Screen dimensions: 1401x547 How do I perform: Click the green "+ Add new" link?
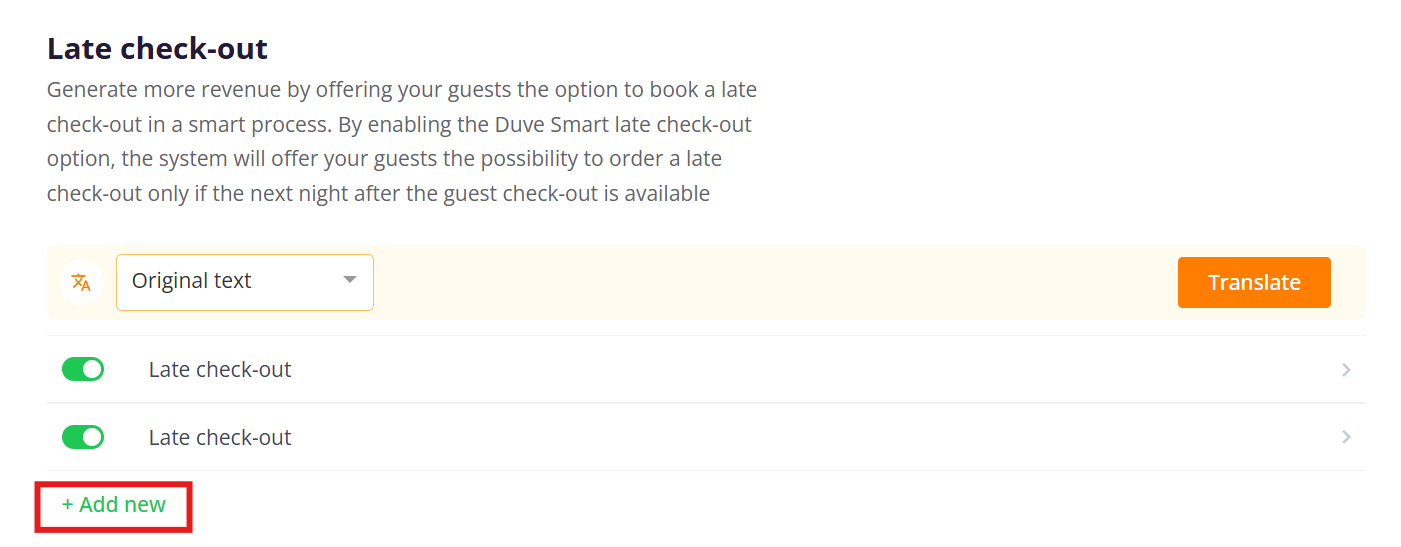point(114,505)
